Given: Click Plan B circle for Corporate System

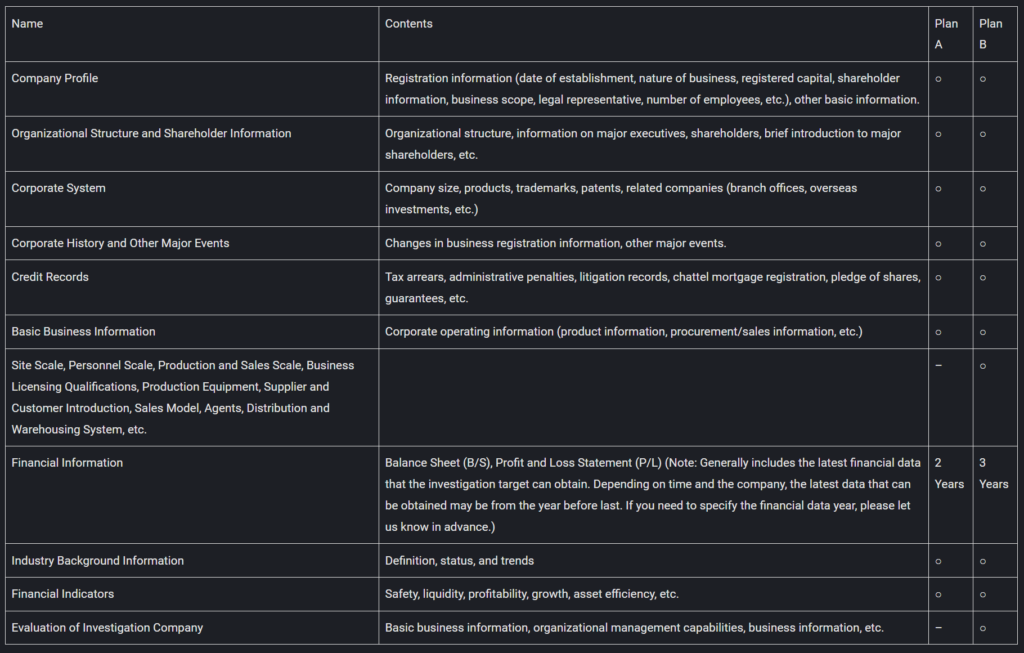Looking at the screenshot, I should click(x=983, y=188).
